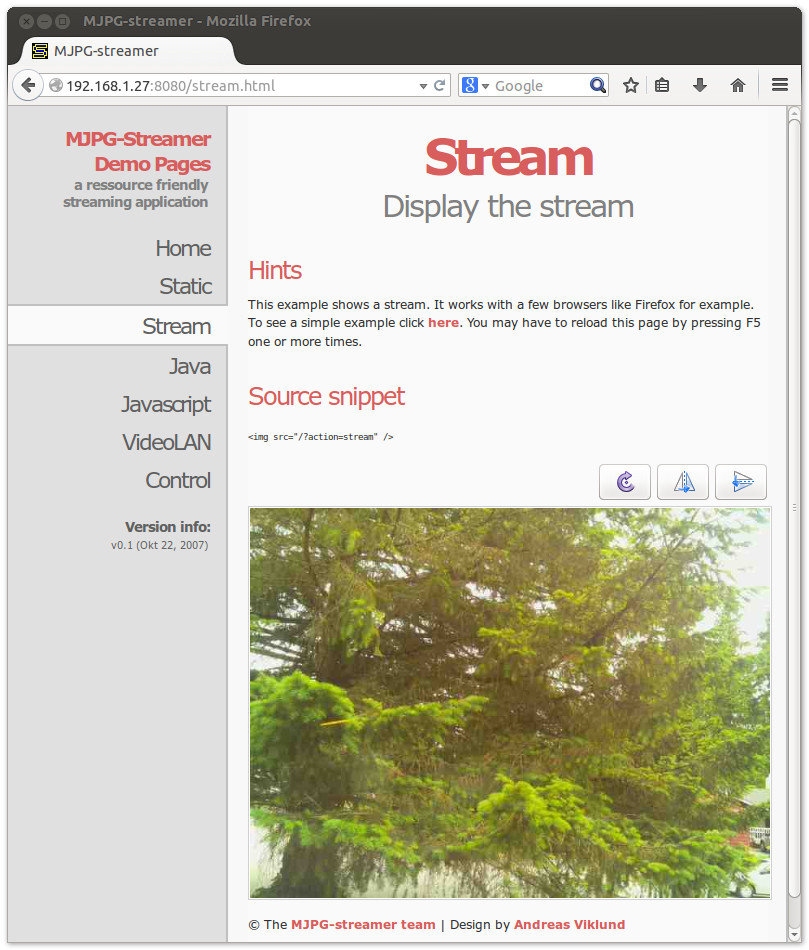Screen dimensions: 809x950
Task: Bookmark this page with the star icon
Action: click(631, 85)
